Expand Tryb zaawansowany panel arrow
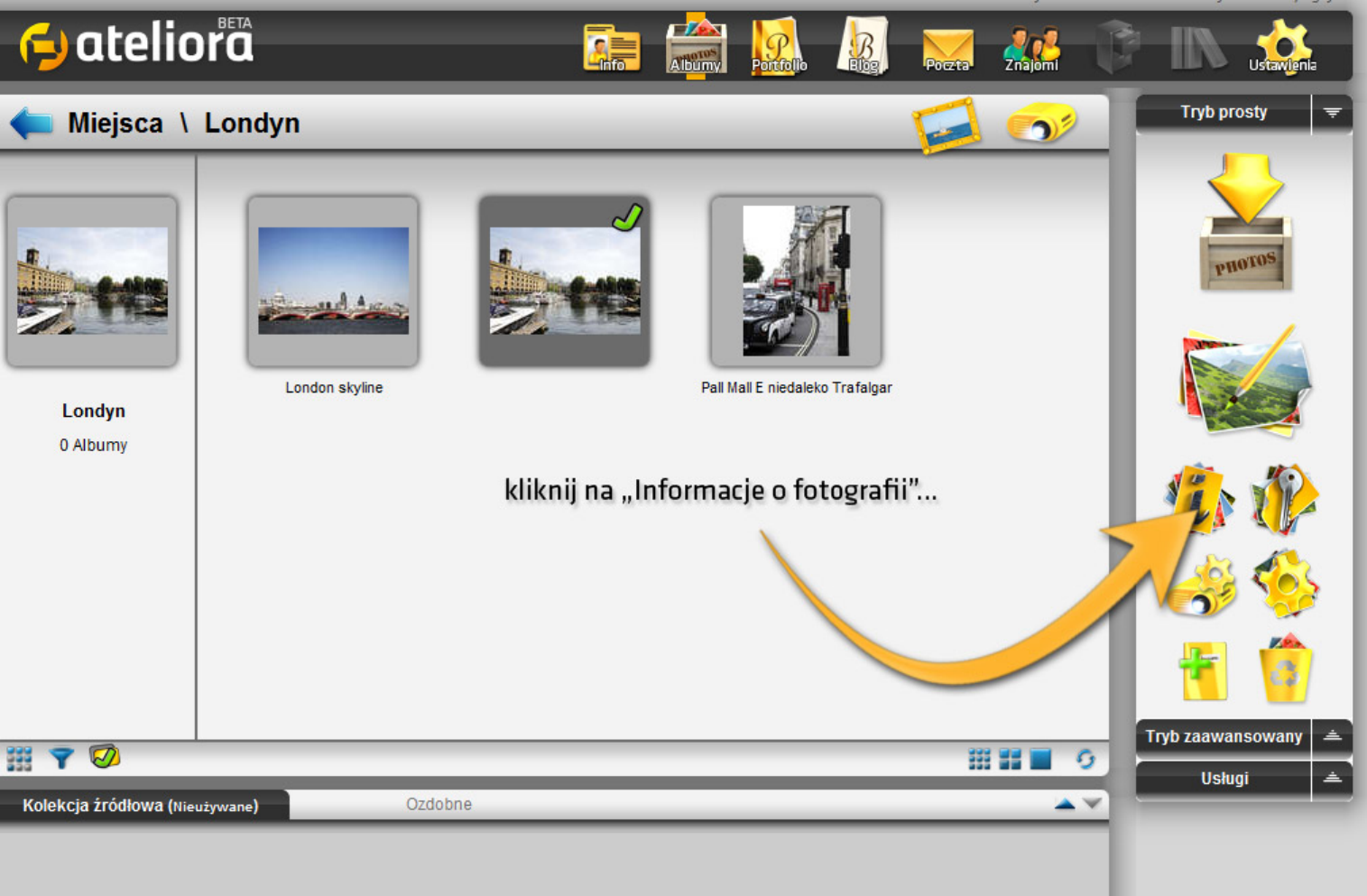Screen dimensions: 1367x896 1333,736
